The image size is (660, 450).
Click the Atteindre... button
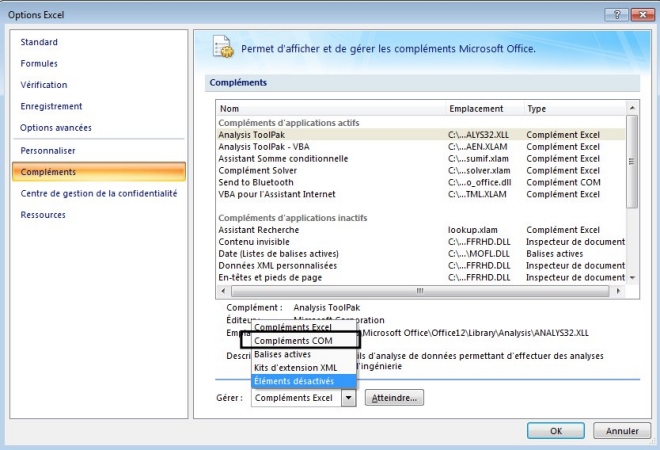click(x=394, y=398)
